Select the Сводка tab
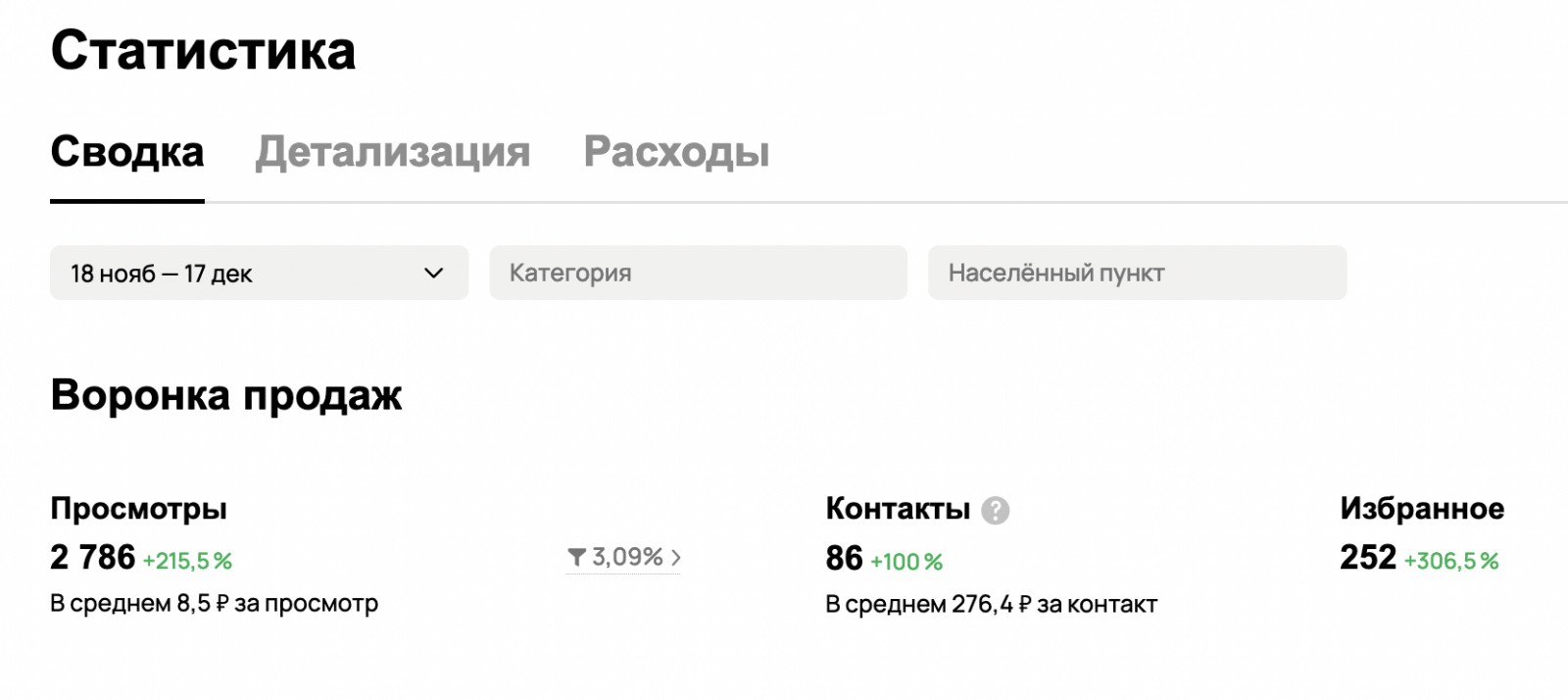This screenshot has height=700, width=1568. [127, 152]
